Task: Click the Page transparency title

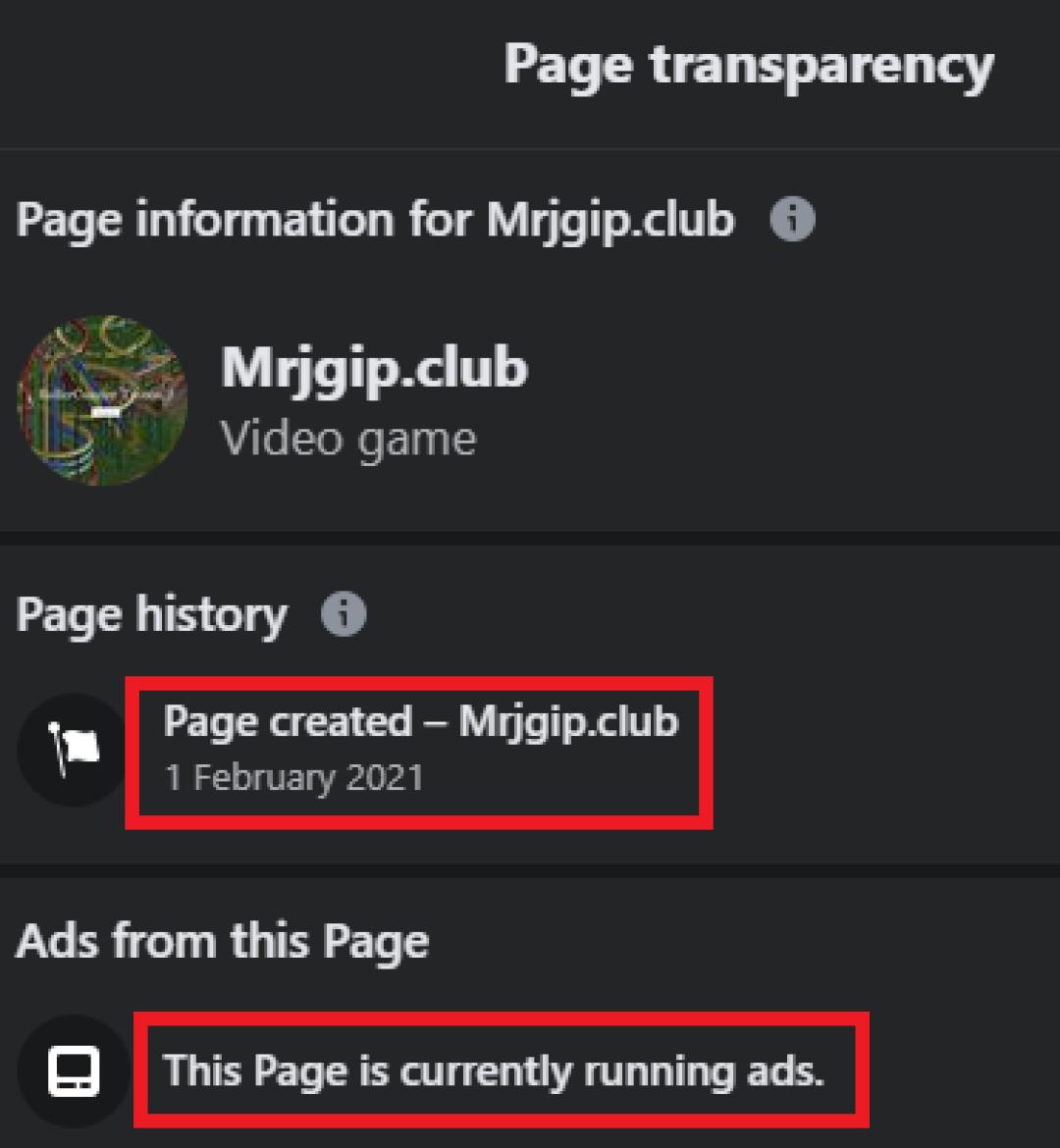Action: [x=749, y=68]
